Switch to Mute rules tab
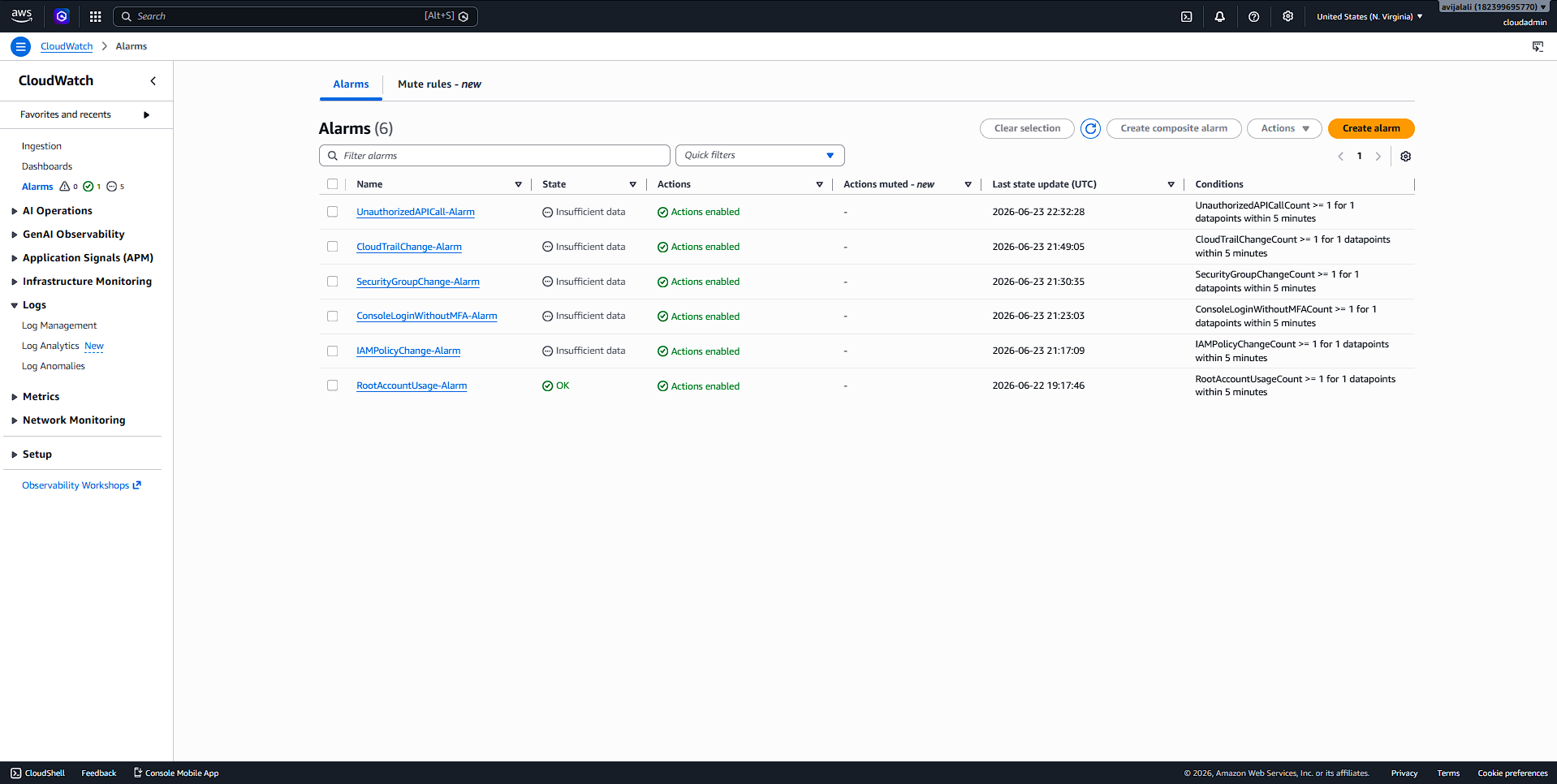The image size is (1557, 784). coord(439,84)
